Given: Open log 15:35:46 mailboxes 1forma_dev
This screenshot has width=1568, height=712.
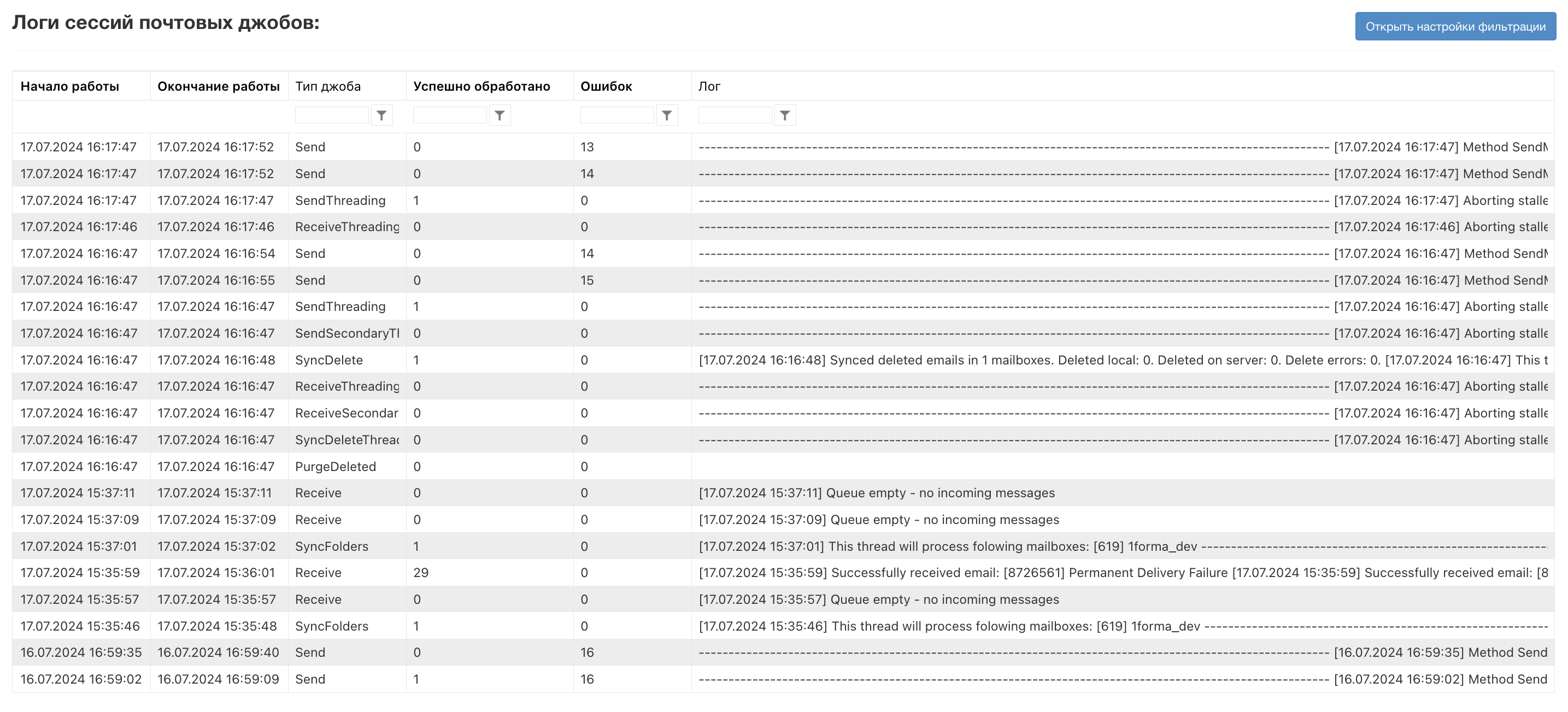Looking at the screenshot, I should pos(1123,626).
